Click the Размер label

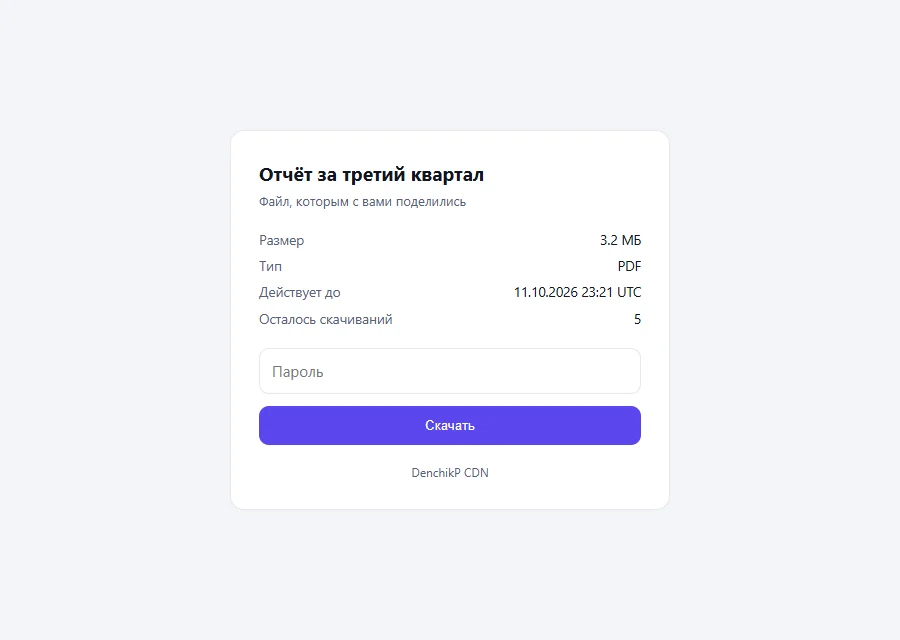[281, 241]
